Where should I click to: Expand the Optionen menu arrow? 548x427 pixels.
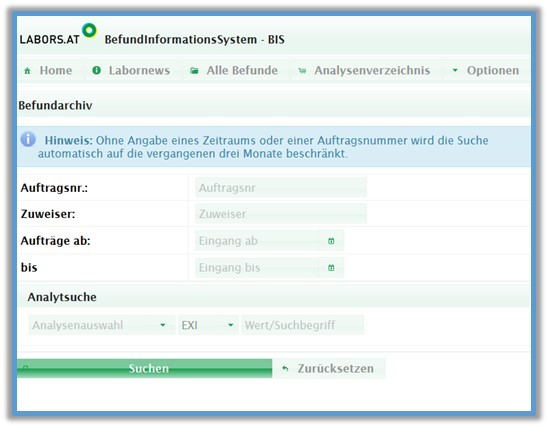point(455,71)
